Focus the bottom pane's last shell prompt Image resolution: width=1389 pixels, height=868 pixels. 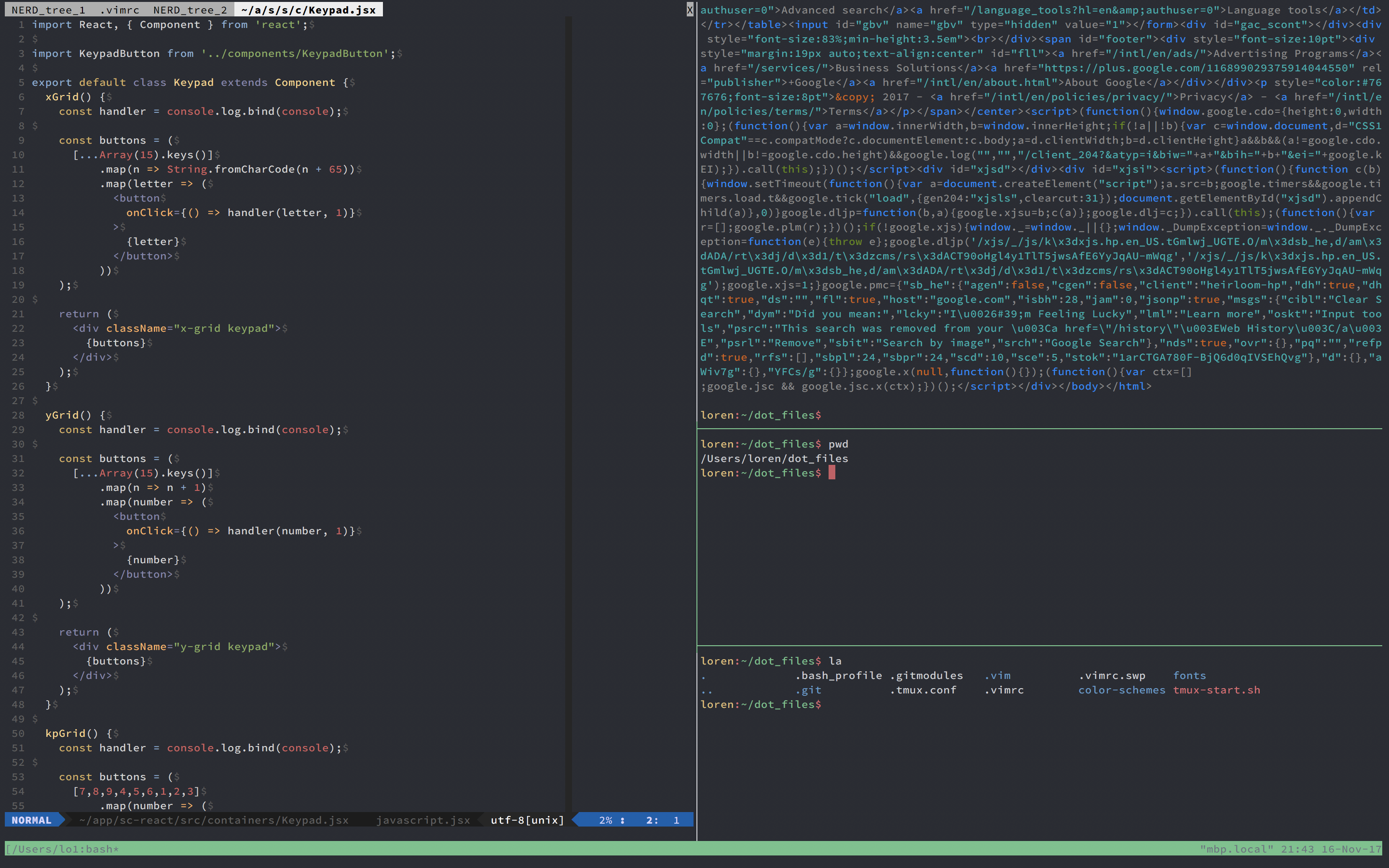point(761,705)
